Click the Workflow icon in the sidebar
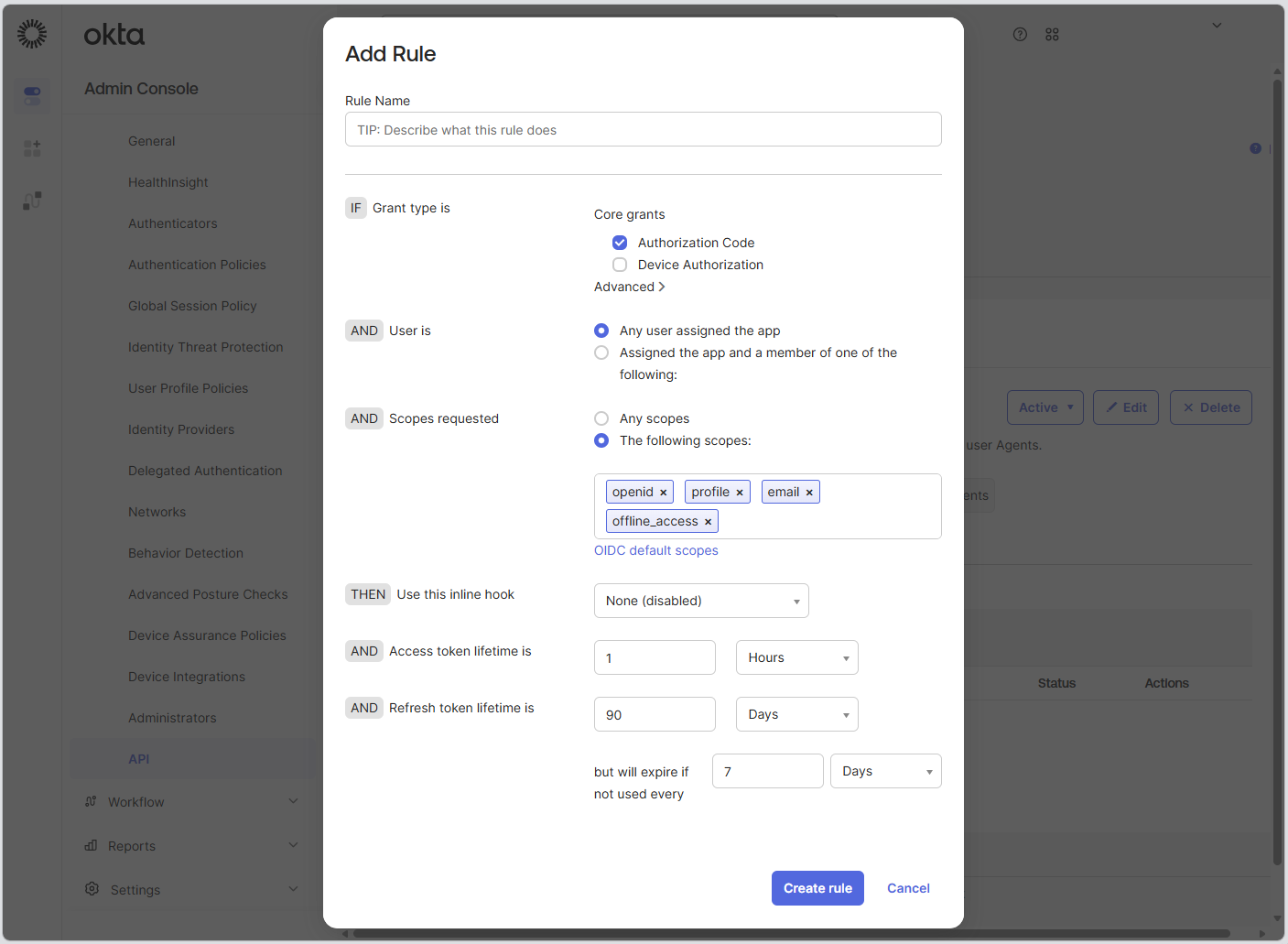This screenshot has height=944, width=1288. (x=91, y=801)
